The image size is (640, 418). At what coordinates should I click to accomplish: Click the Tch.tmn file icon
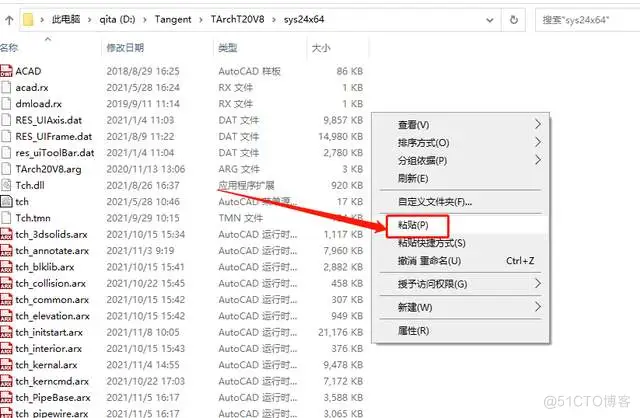click(6, 218)
